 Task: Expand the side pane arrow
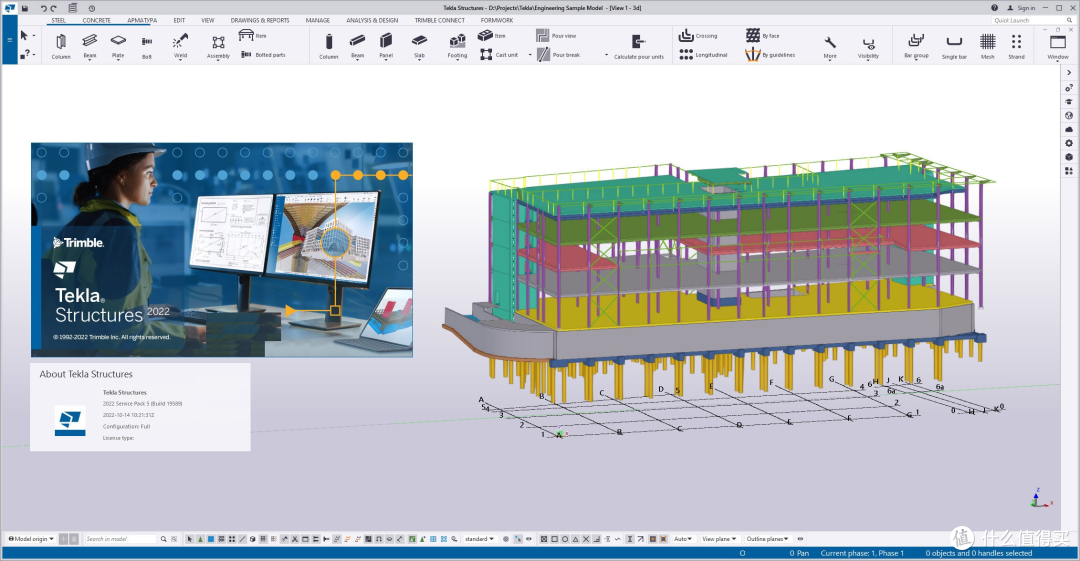pos(1068,72)
